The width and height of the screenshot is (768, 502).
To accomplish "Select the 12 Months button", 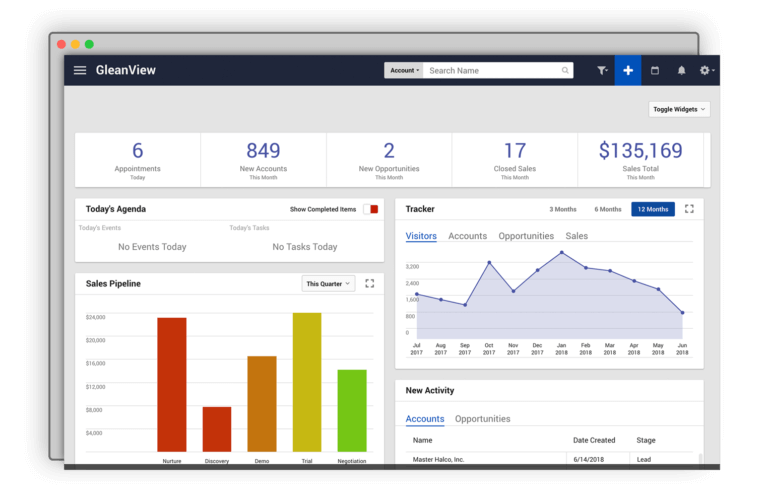I will [652, 209].
